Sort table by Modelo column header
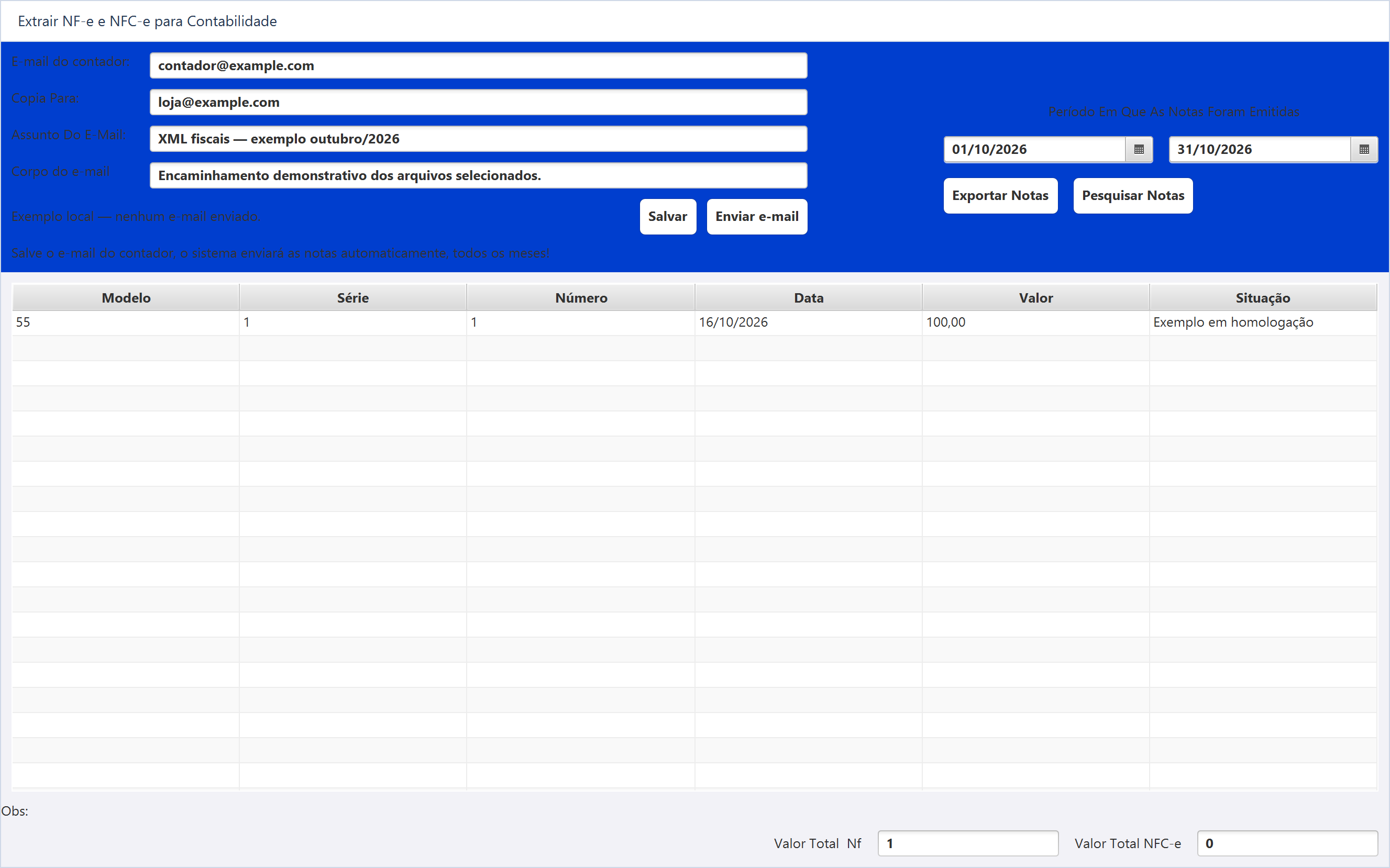Screen dimensions: 1390x868 point(126,297)
